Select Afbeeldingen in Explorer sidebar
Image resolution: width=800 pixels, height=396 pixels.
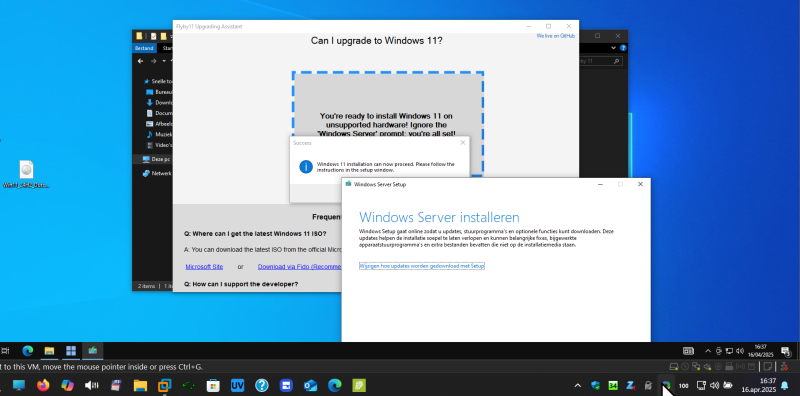pos(159,124)
